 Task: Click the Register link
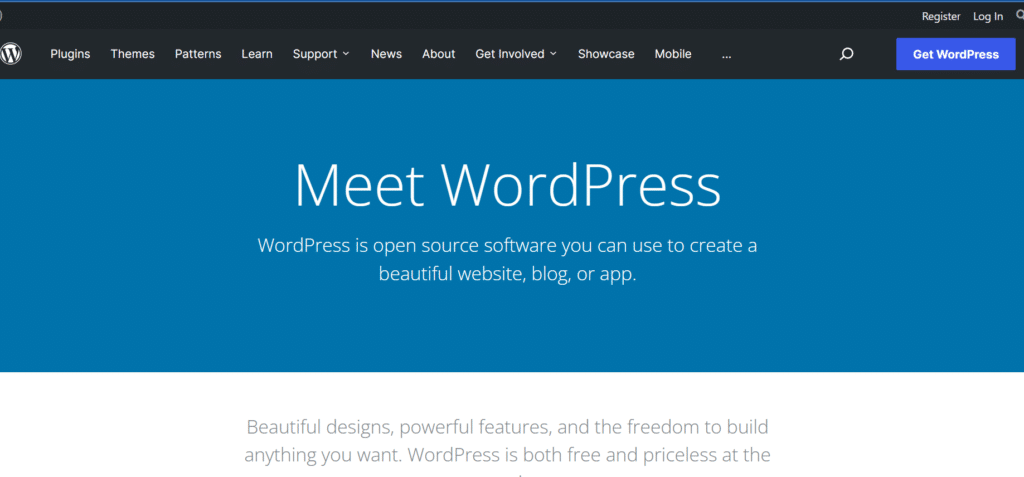tap(941, 17)
